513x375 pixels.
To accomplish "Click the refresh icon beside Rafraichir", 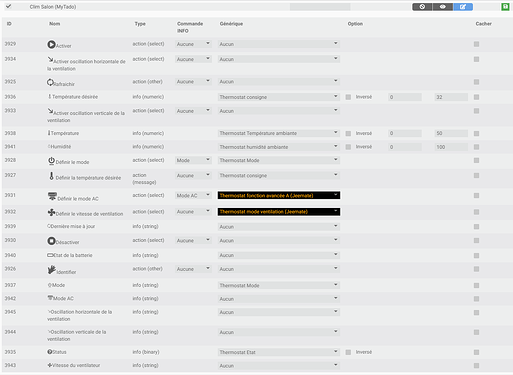I will pyautogui.click(x=50, y=82).
